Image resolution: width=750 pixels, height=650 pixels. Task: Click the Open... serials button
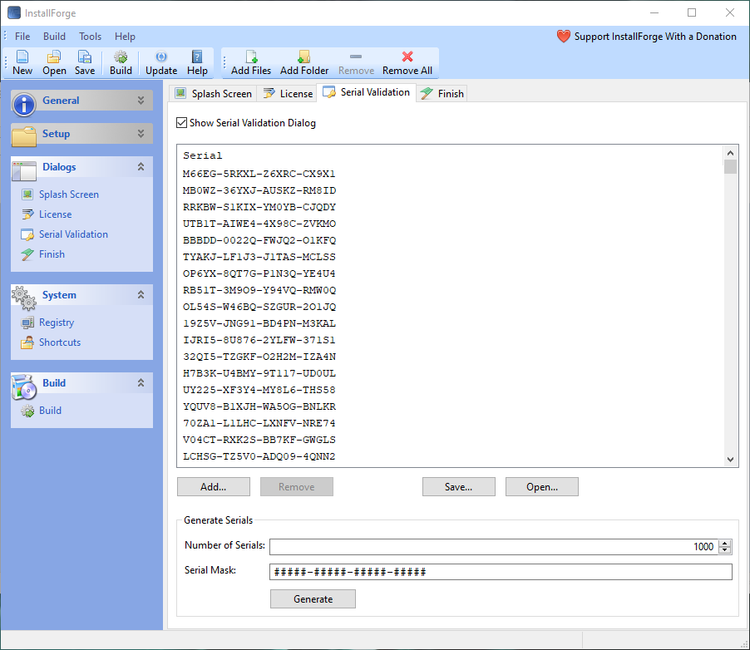(542, 486)
